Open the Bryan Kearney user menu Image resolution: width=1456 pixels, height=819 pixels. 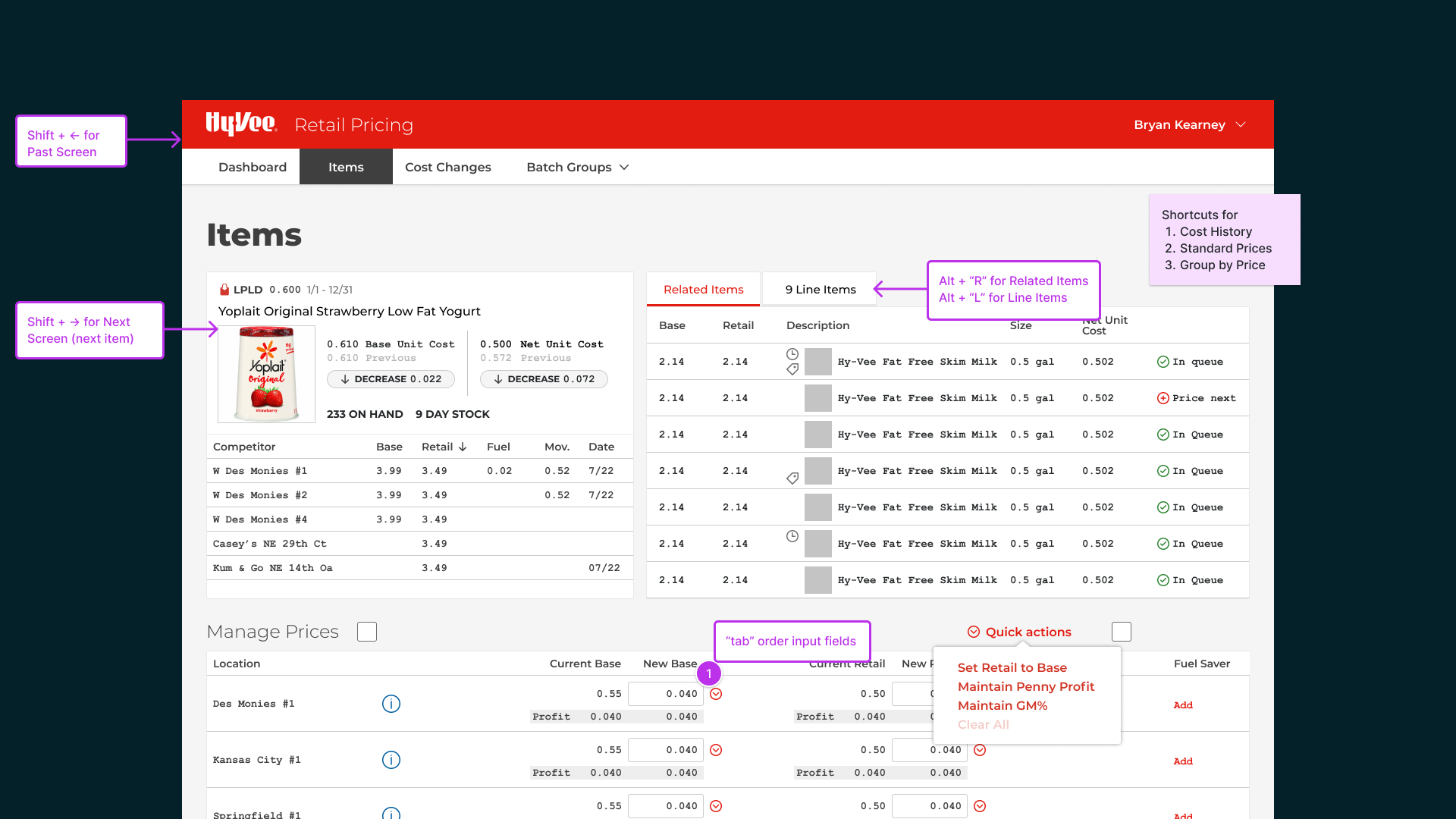1189,124
